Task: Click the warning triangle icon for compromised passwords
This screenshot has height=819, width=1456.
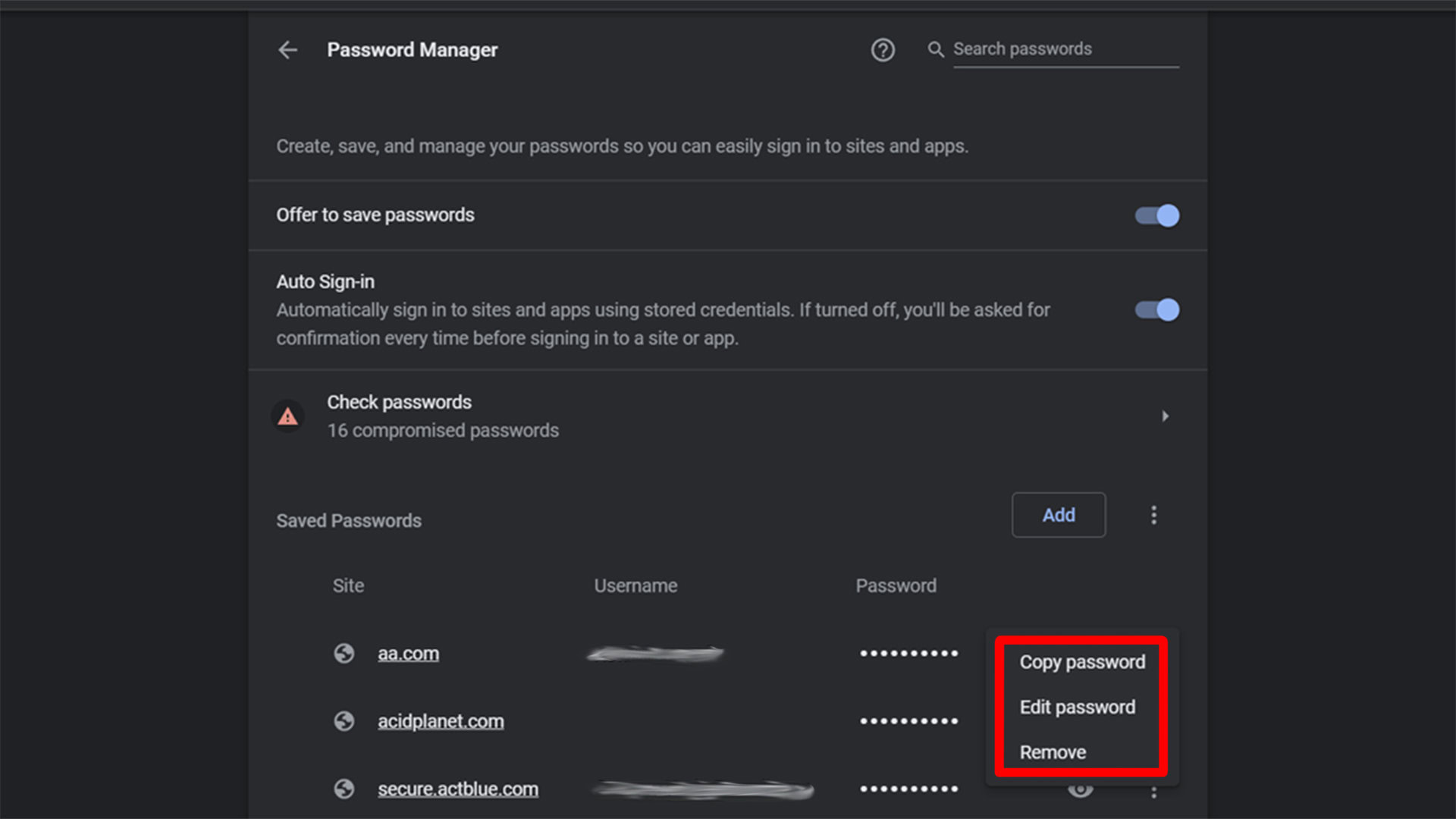Action: pos(290,415)
